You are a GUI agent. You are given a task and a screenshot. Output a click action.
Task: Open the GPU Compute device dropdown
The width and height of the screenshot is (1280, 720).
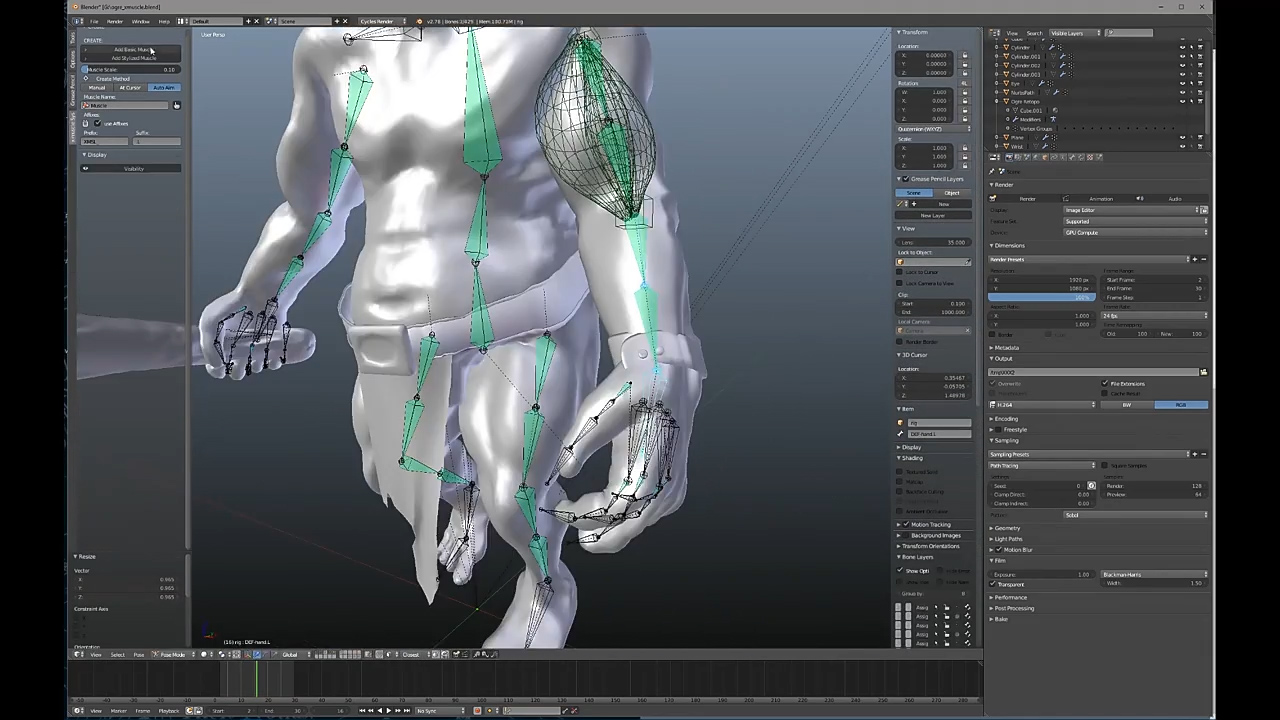click(x=1135, y=232)
